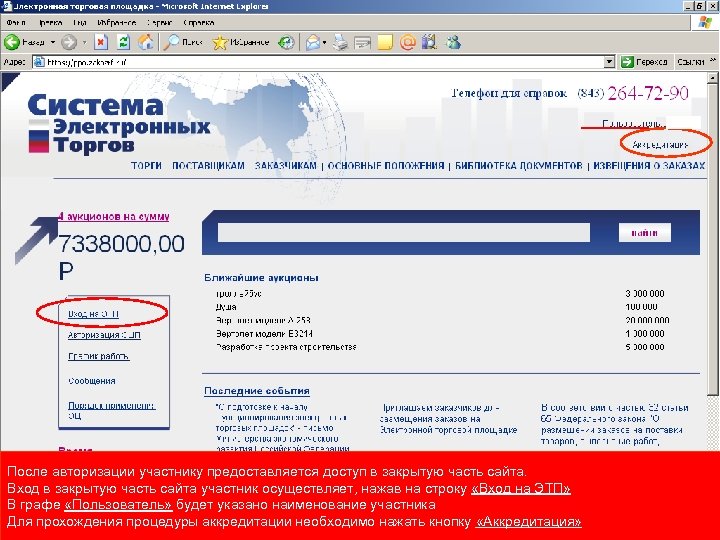Click the Mail envelope toolbar icon
The height and width of the screenshot is (540, 720).
(313, 42)
